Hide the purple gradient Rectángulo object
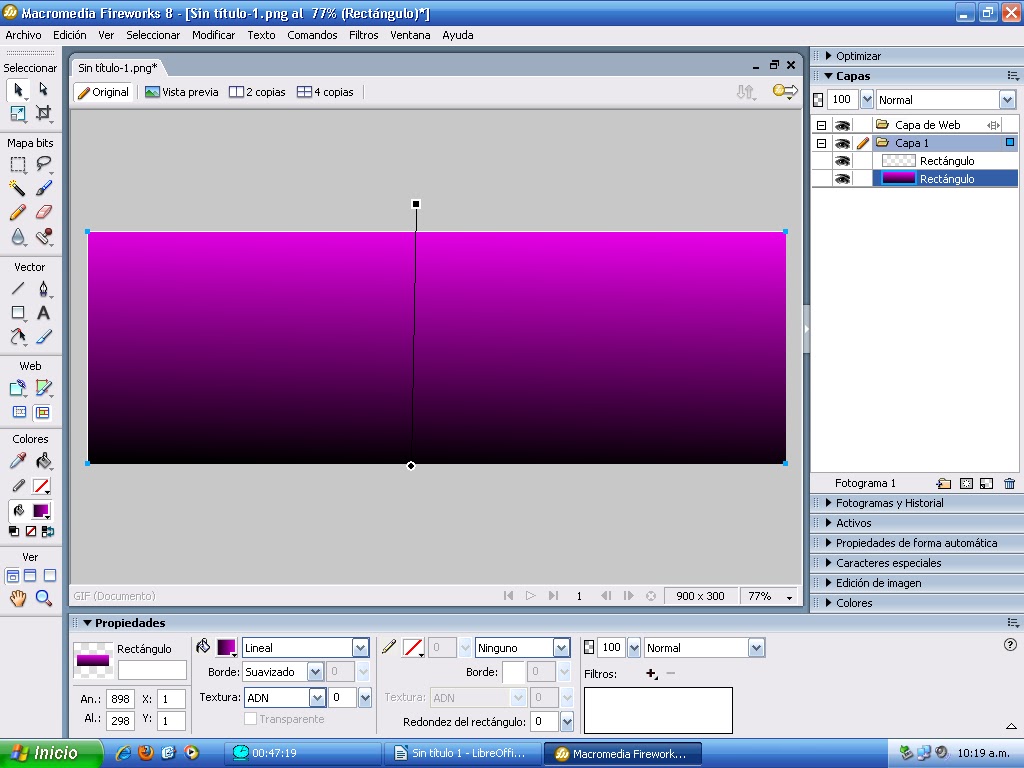Screen dimensions: 1024x768 tap(842, 179)
